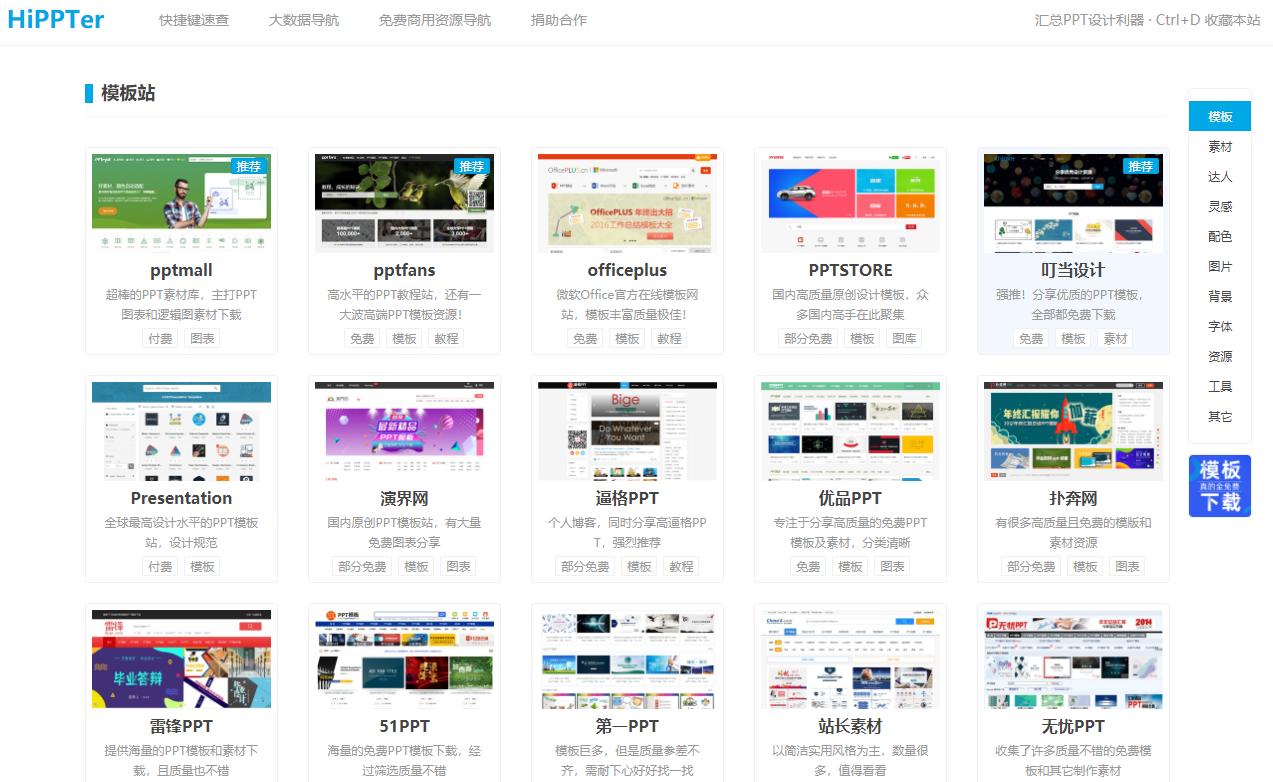Open the officeplus preview image
The image size is (1273, 782).
pyautogui.click(x=627, y=204)
